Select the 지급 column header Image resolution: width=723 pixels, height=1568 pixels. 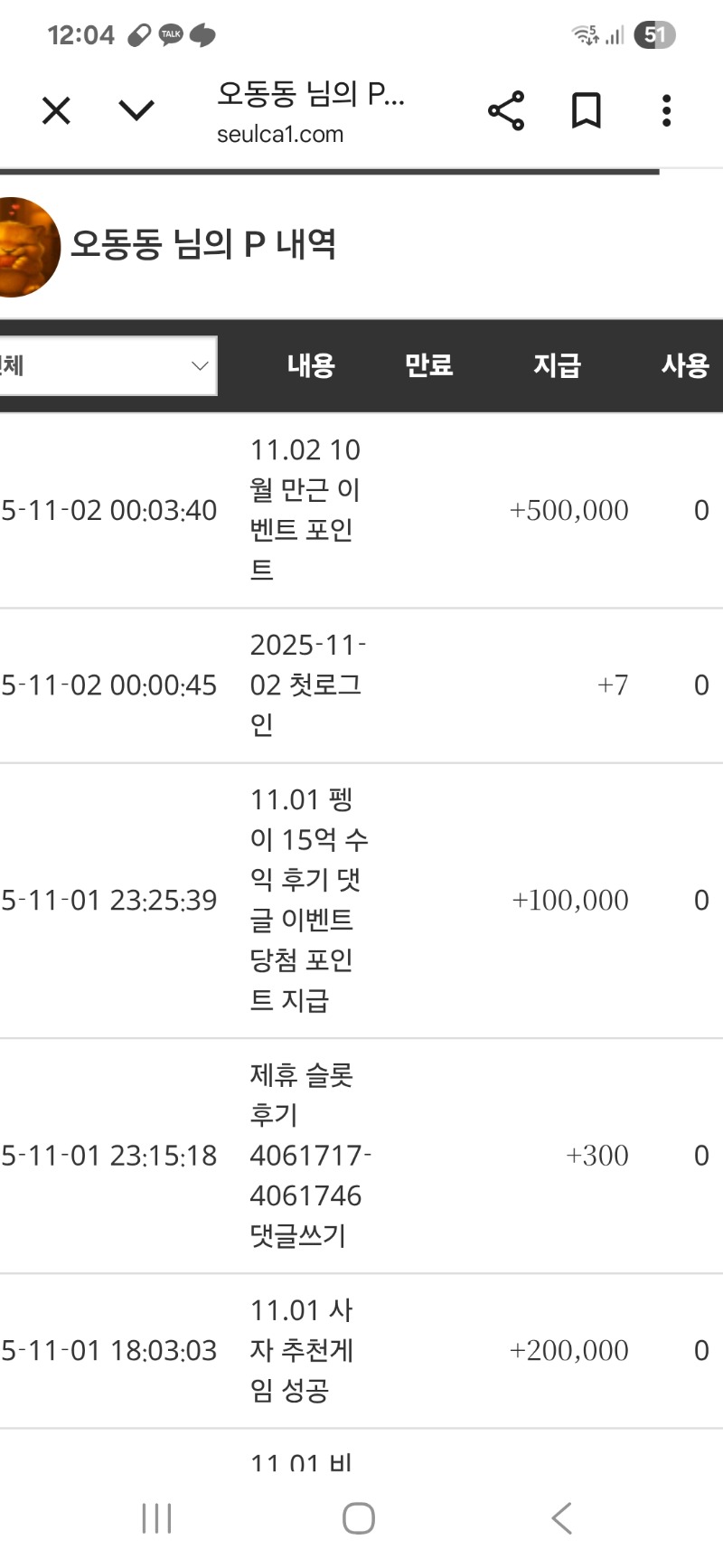pos(558,365)
